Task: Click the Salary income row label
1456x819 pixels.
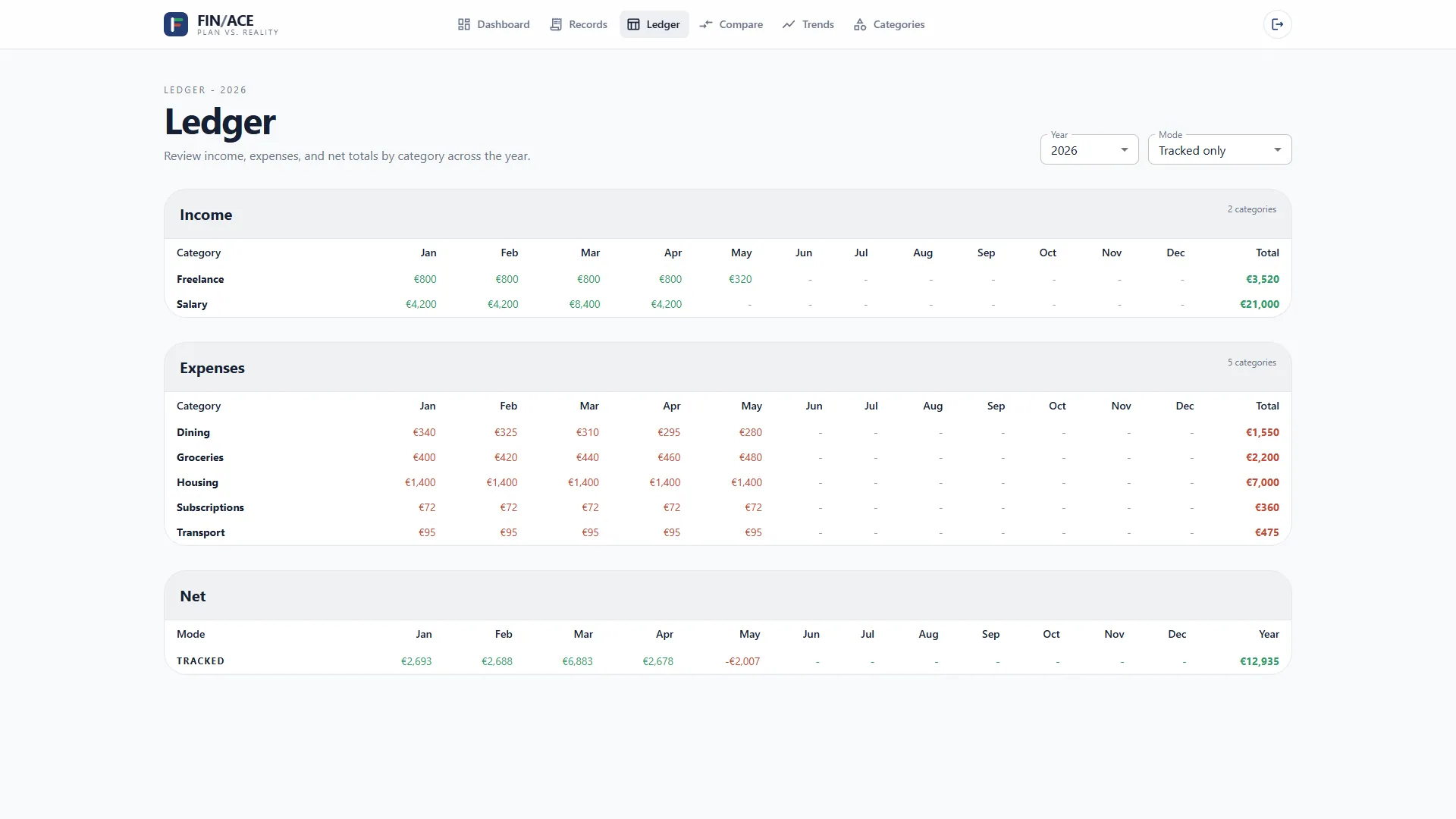Action: point(192,304)
